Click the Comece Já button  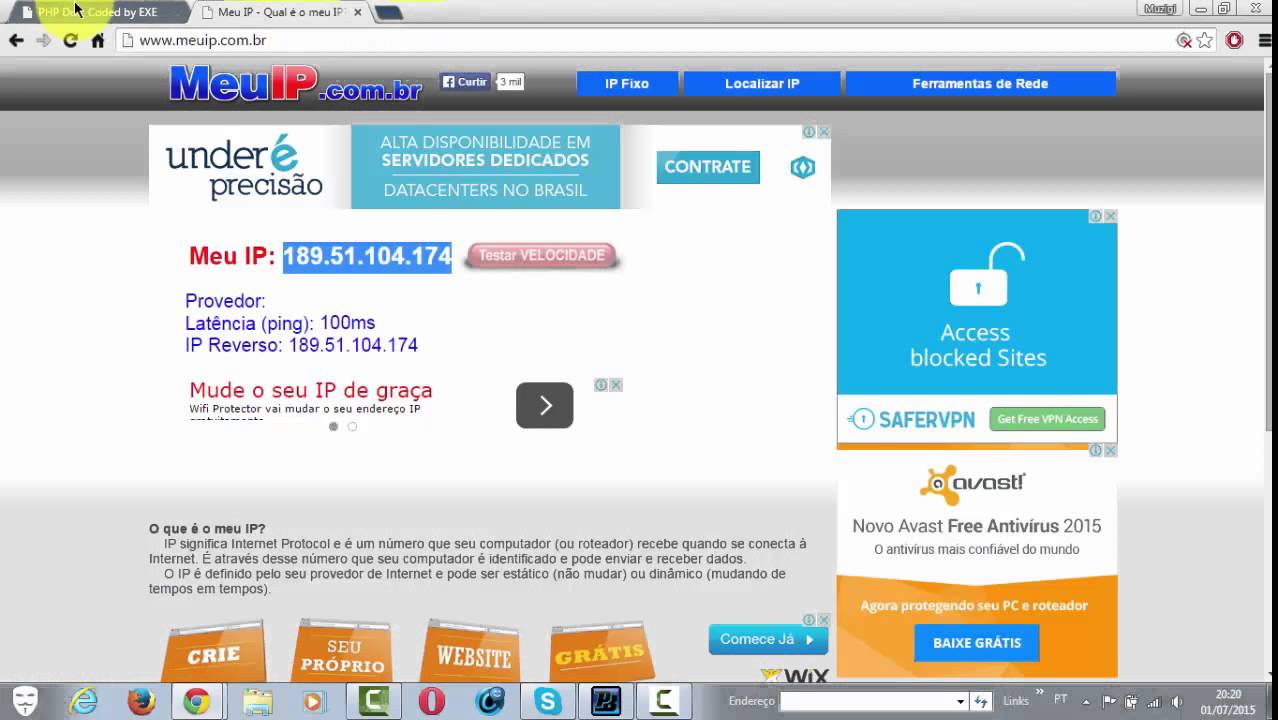pos(768,639)
